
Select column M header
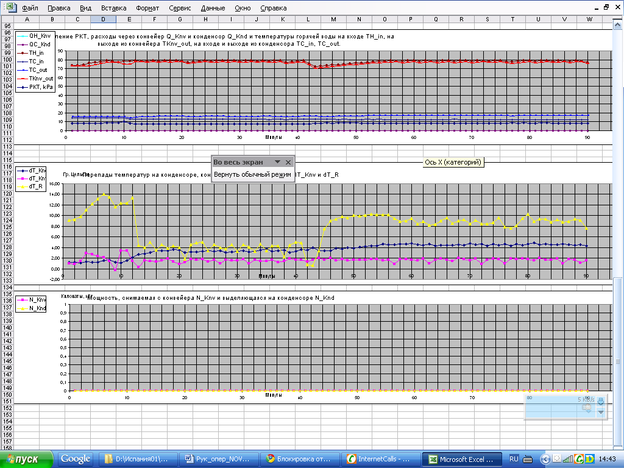pyautogui.click(x=333, y=19)
